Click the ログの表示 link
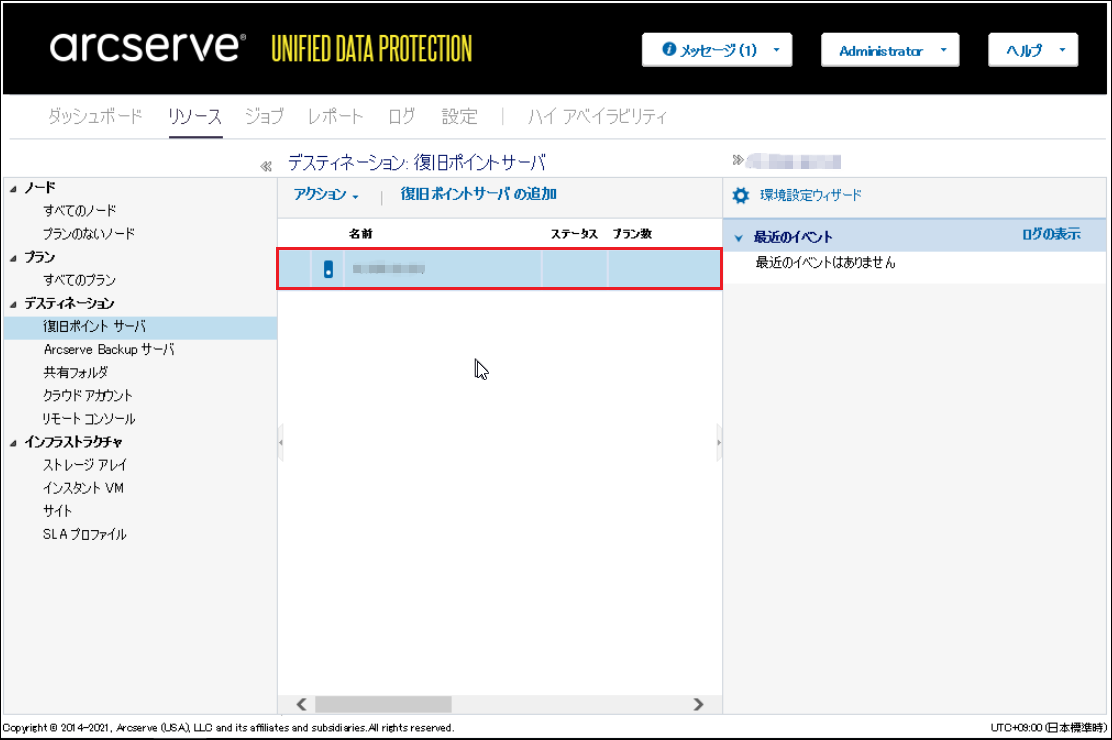Image resolution: width=1112 pixels, height=740 pixels. (x=1050, y=234)
